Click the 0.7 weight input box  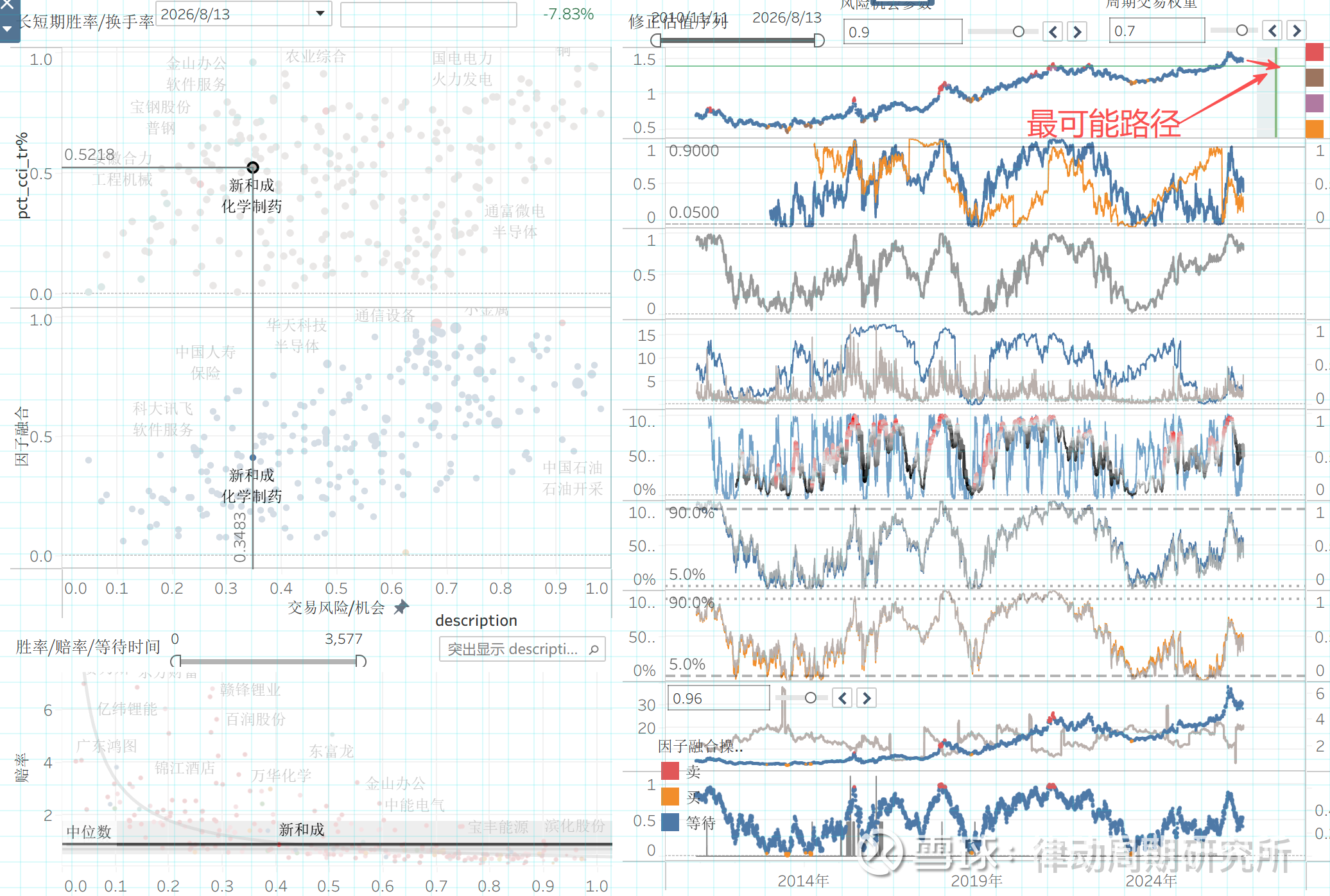click(1157, 31)
